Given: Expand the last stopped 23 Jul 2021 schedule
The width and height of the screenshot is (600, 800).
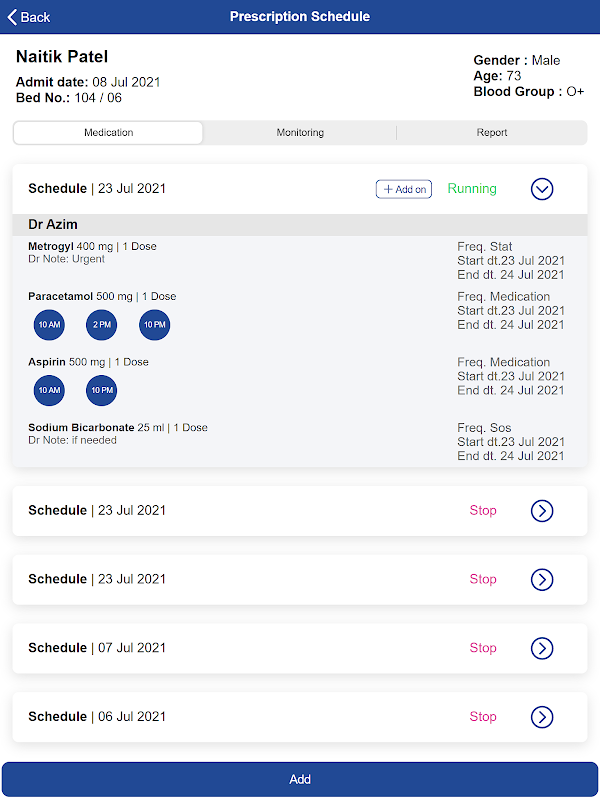Looking at the screenshot, I should pyautogui.click(x=542, y=579).
